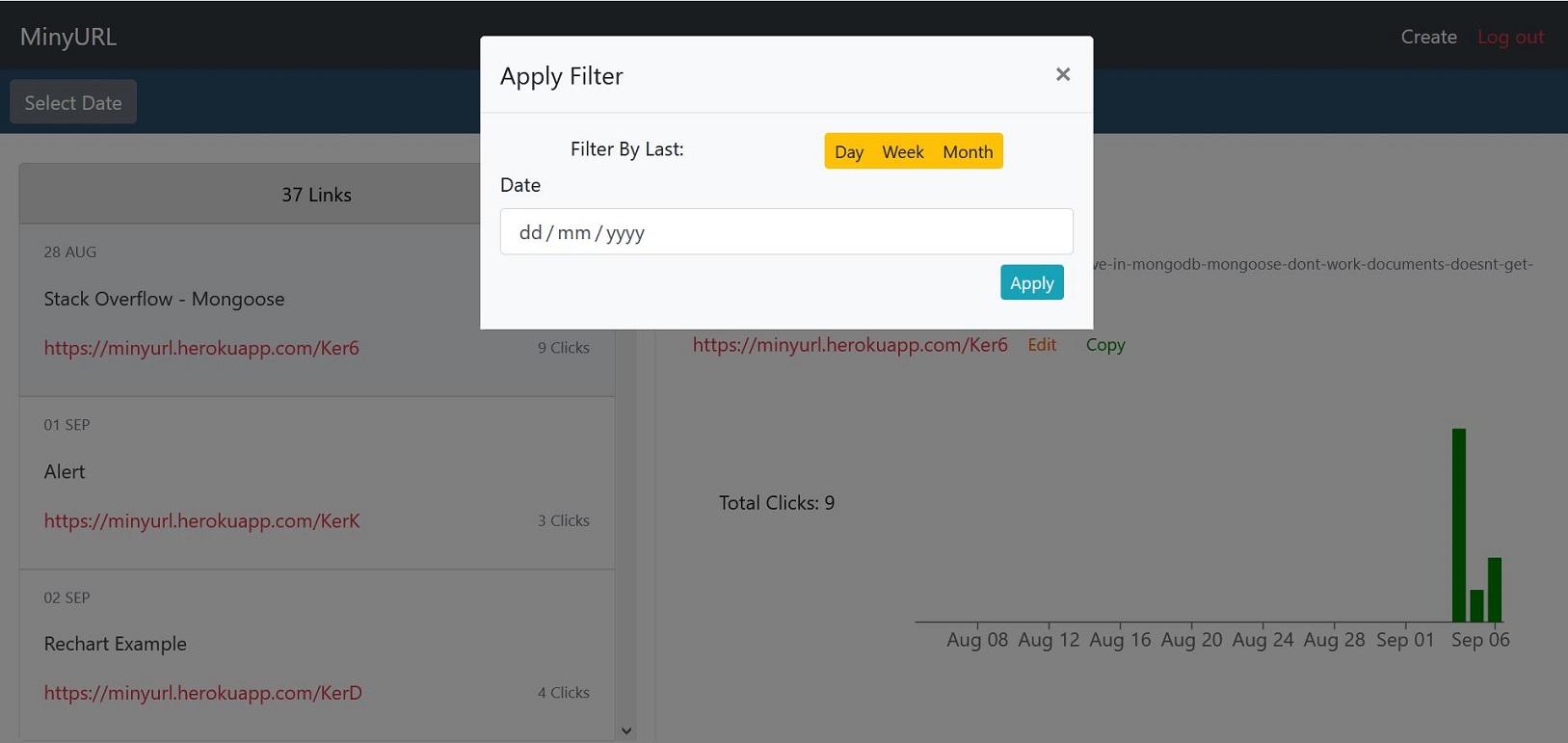The width and height of the screenshot is (1568, 743).
Task: Copy the Ker6 short link
Action: 1105,345
